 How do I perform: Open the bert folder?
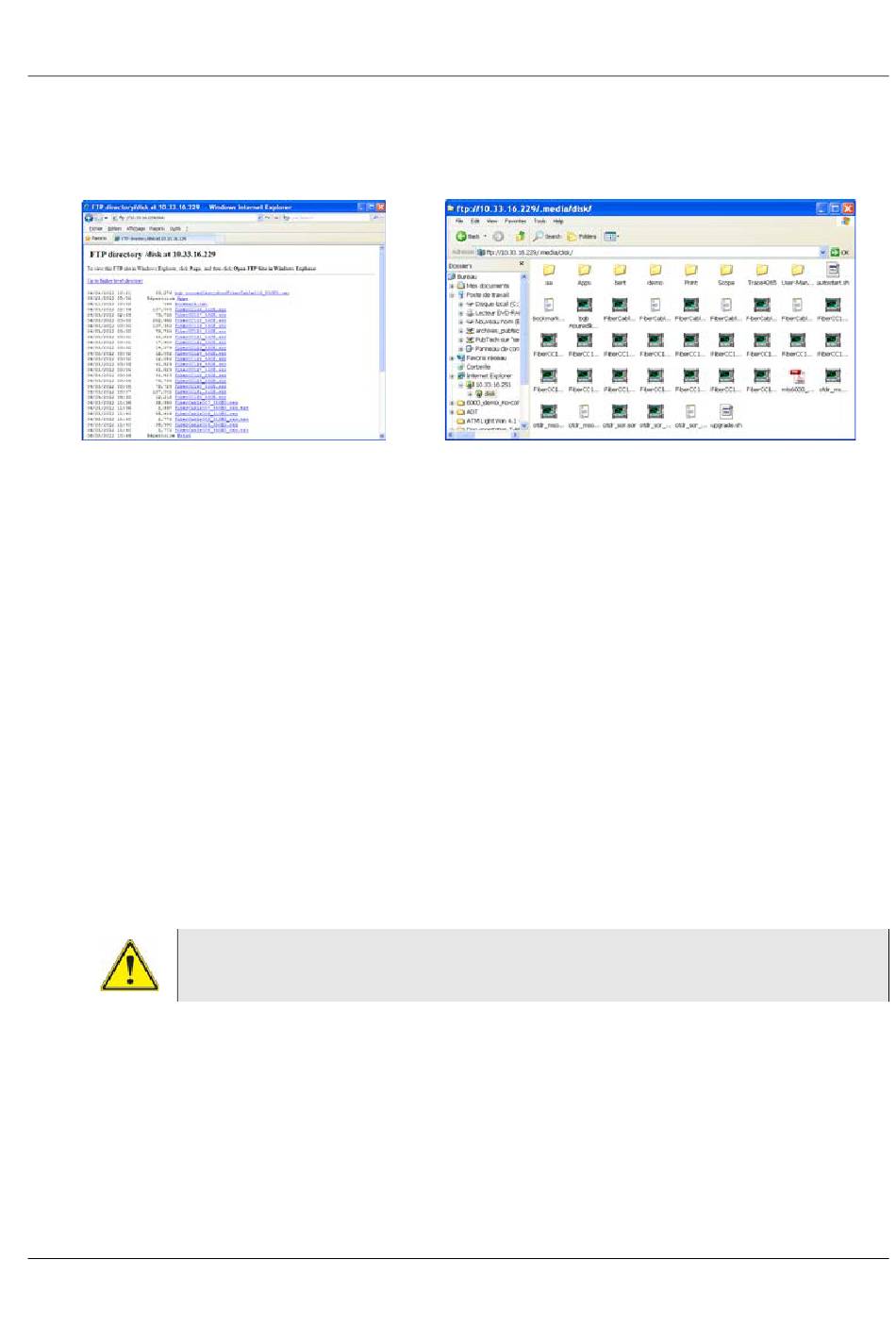[620, 274]
